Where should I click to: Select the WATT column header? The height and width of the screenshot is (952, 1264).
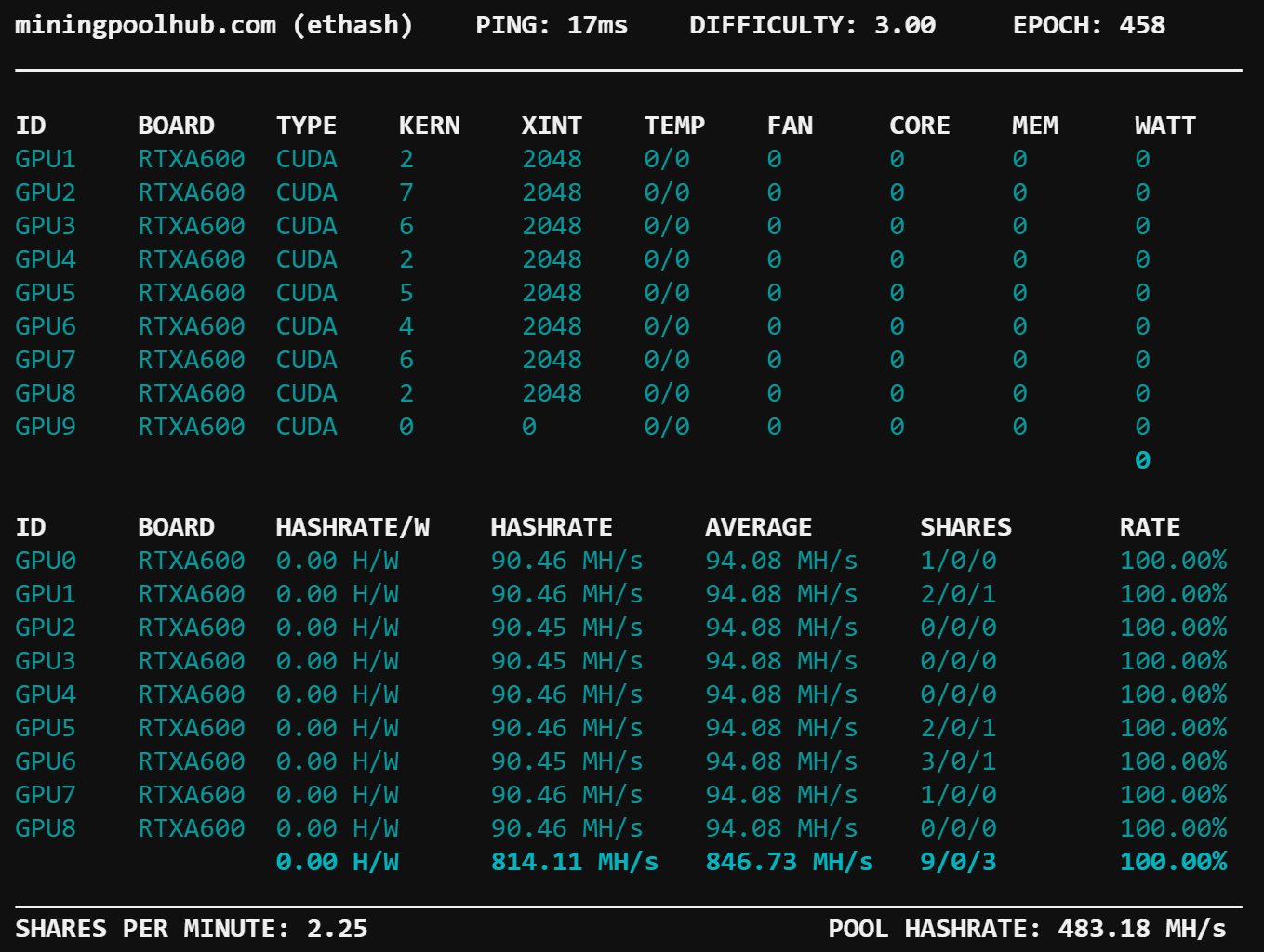pos(1164,125)
